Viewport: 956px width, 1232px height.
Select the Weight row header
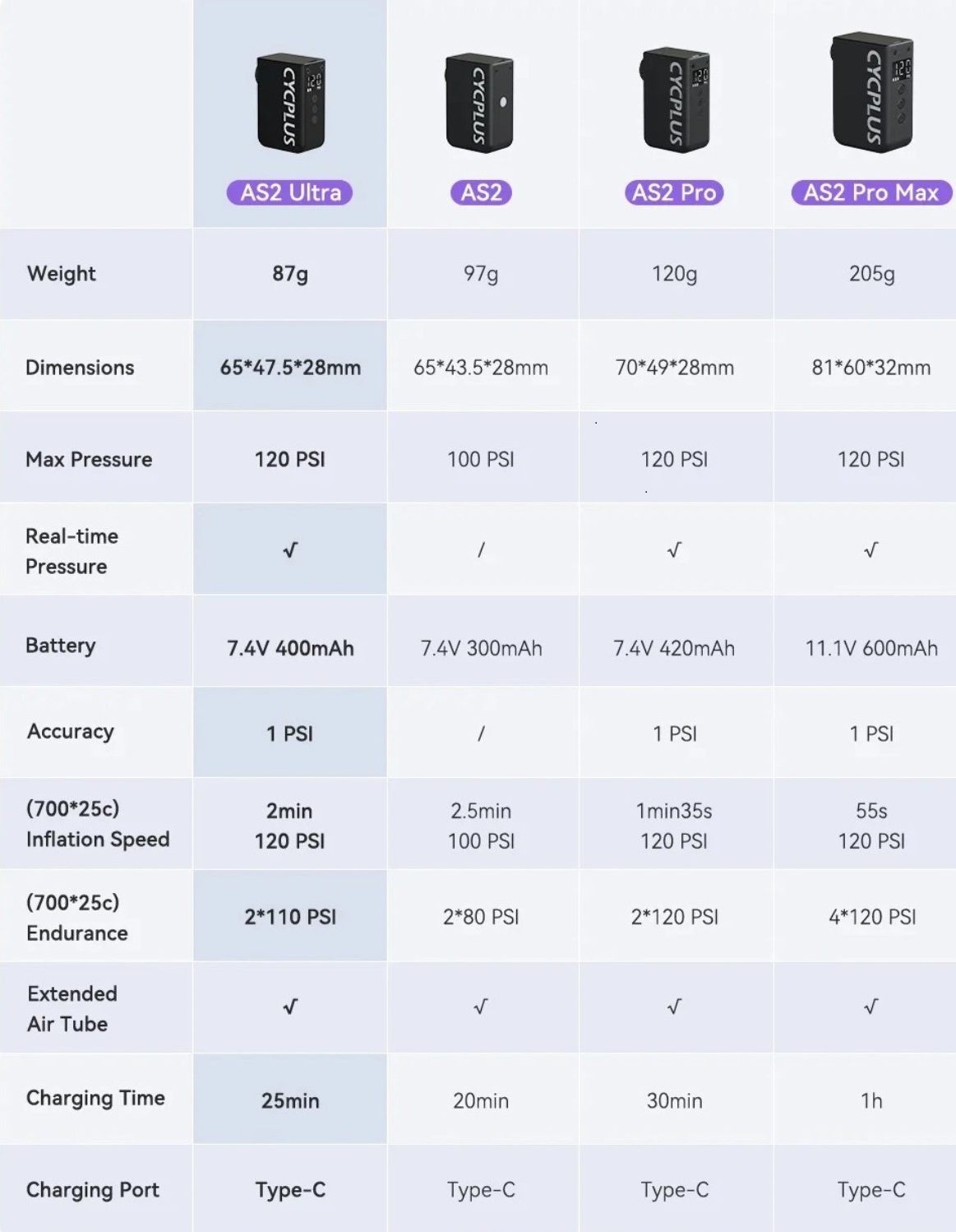[62, 274]
